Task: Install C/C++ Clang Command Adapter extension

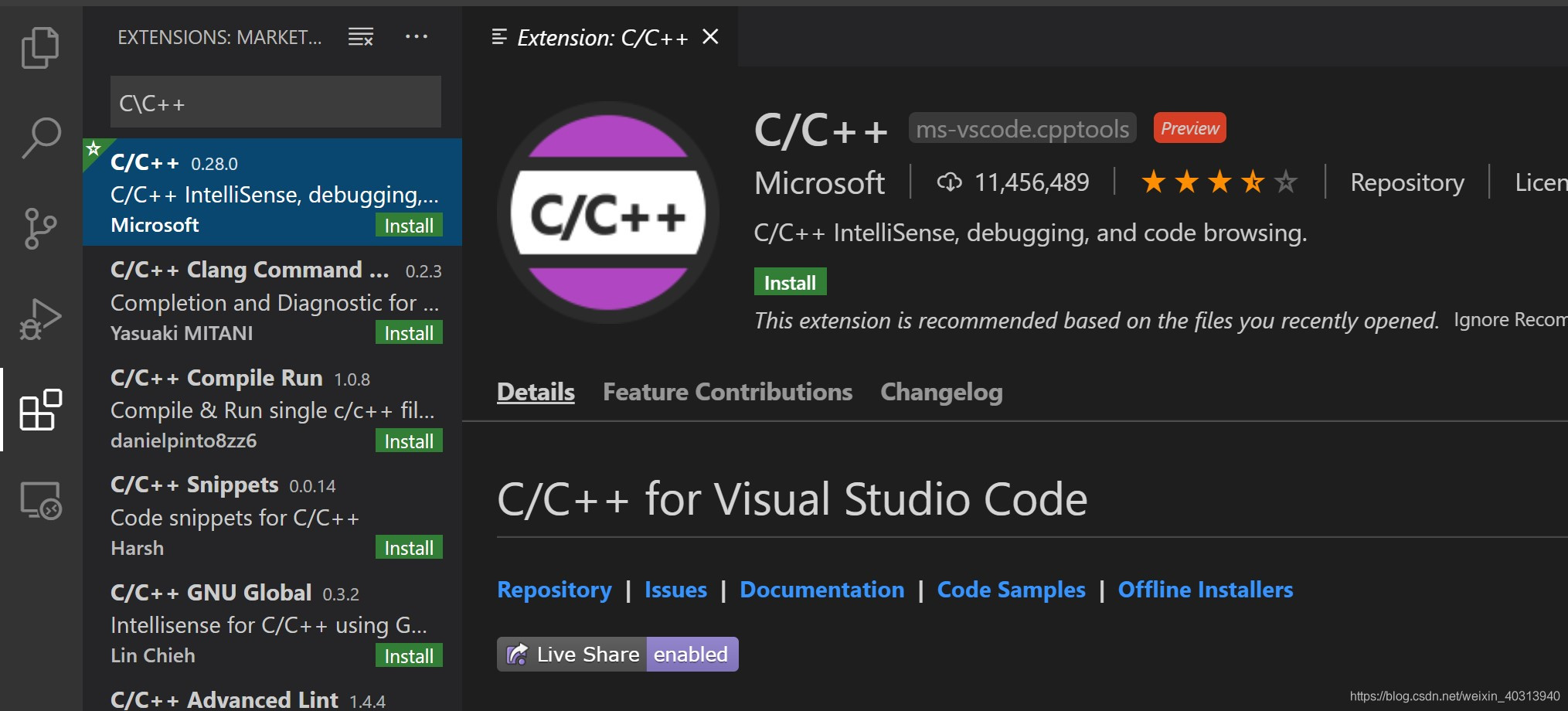Action: point(409,333)
